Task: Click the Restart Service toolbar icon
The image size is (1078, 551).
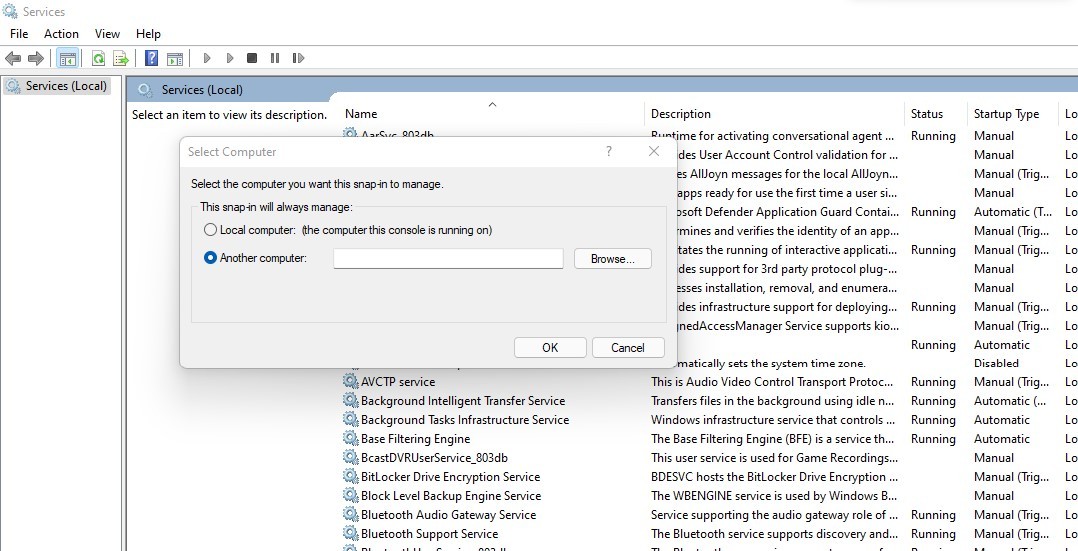Action: (298, 59)
